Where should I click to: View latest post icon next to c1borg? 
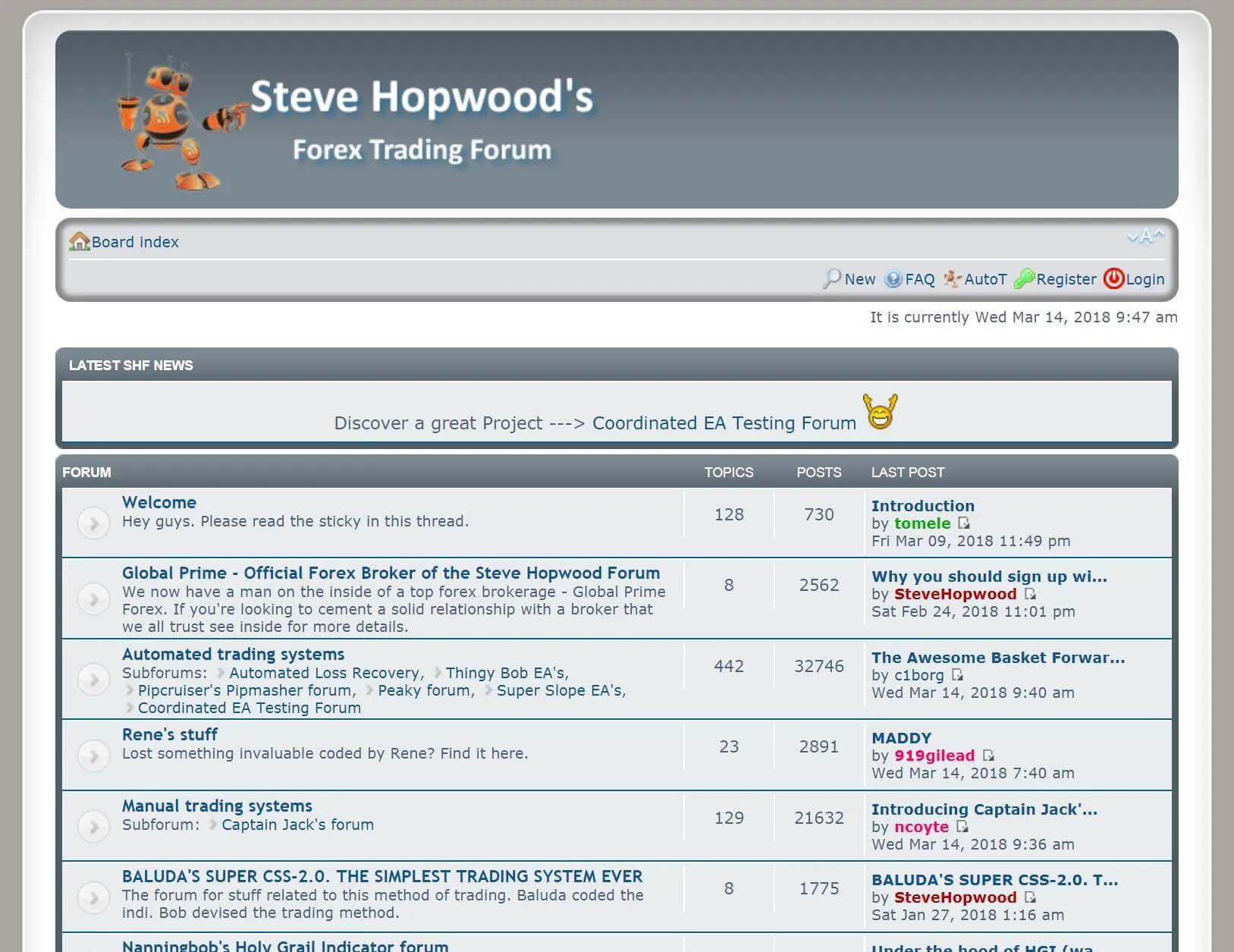958,675
